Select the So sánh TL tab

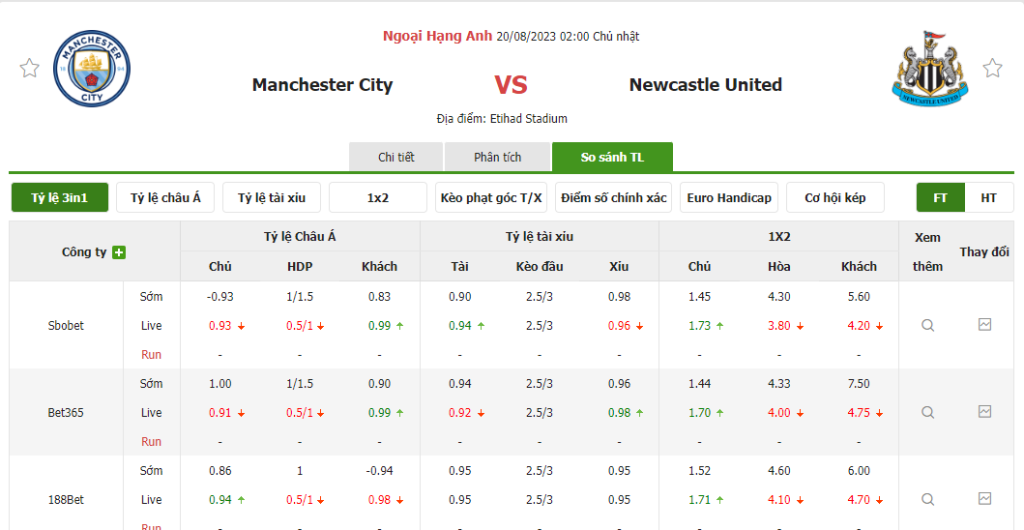612,157
